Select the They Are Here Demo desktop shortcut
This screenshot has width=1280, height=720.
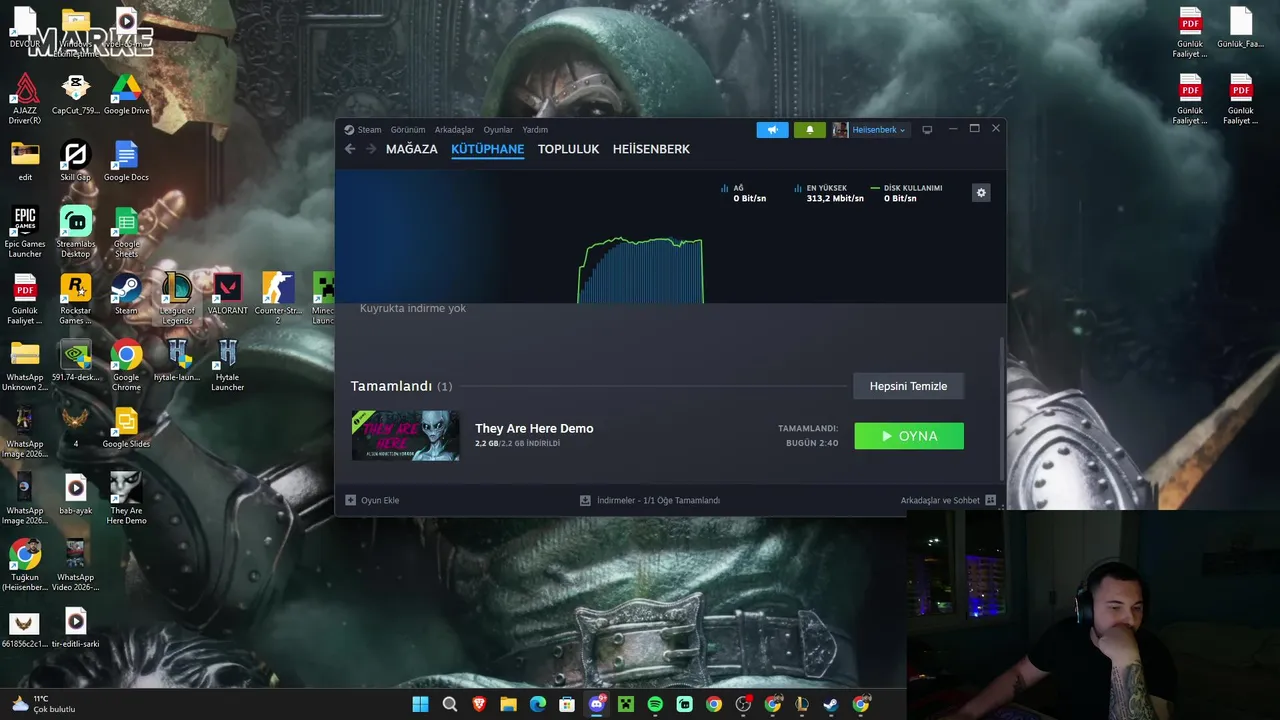126,499
